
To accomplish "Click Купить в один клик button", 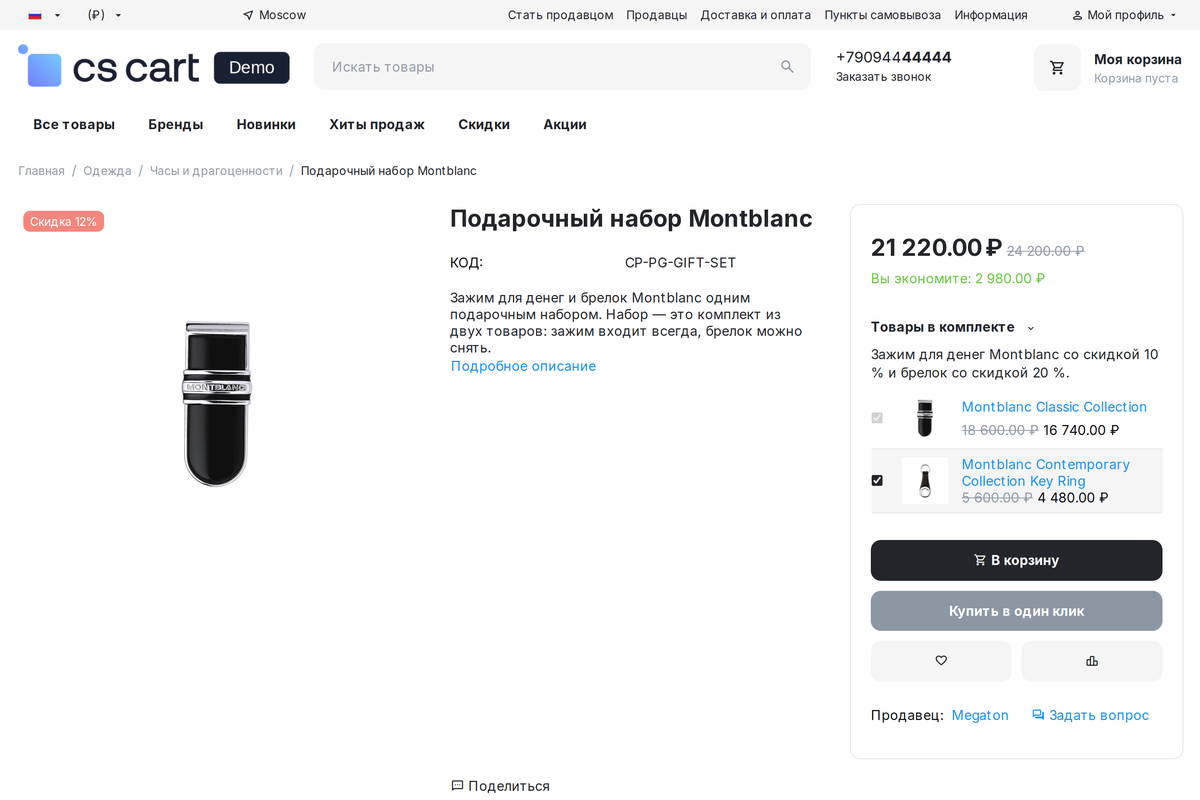I will tap(1016, 611).
